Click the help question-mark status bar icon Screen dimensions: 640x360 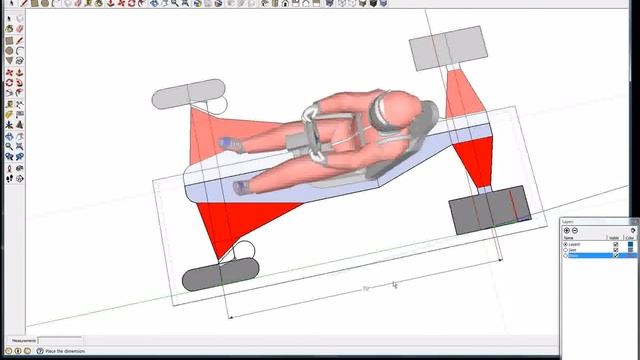tap(40, 351)
